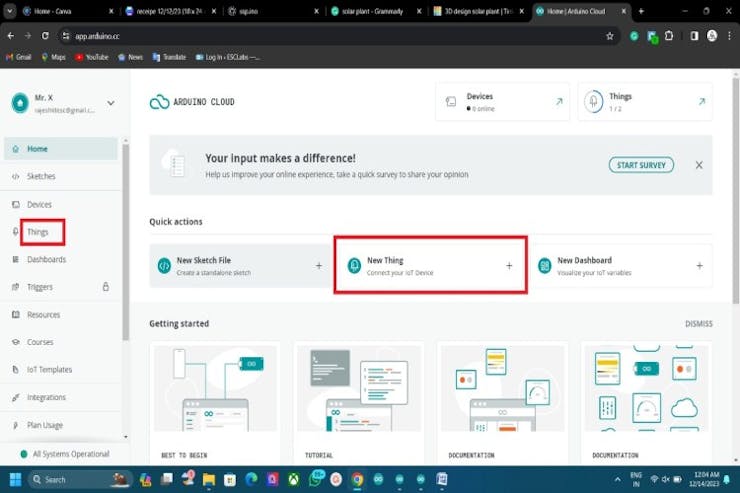
Task: Create a New Thing
Action: pos(430,266)
